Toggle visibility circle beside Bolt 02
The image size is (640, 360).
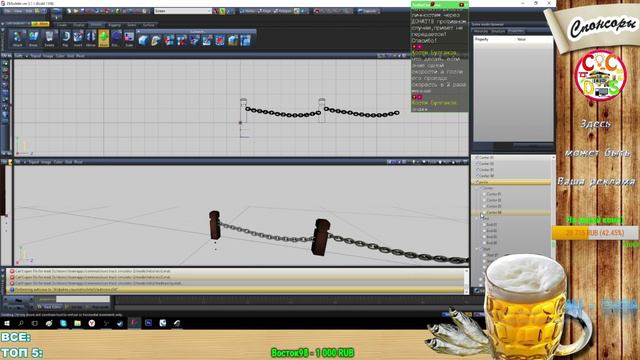click(x=484, y=231)
